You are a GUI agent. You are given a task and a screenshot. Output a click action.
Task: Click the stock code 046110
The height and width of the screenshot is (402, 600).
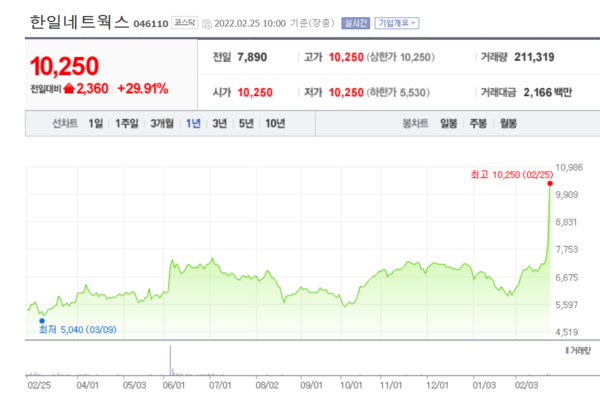coord(151,24)
